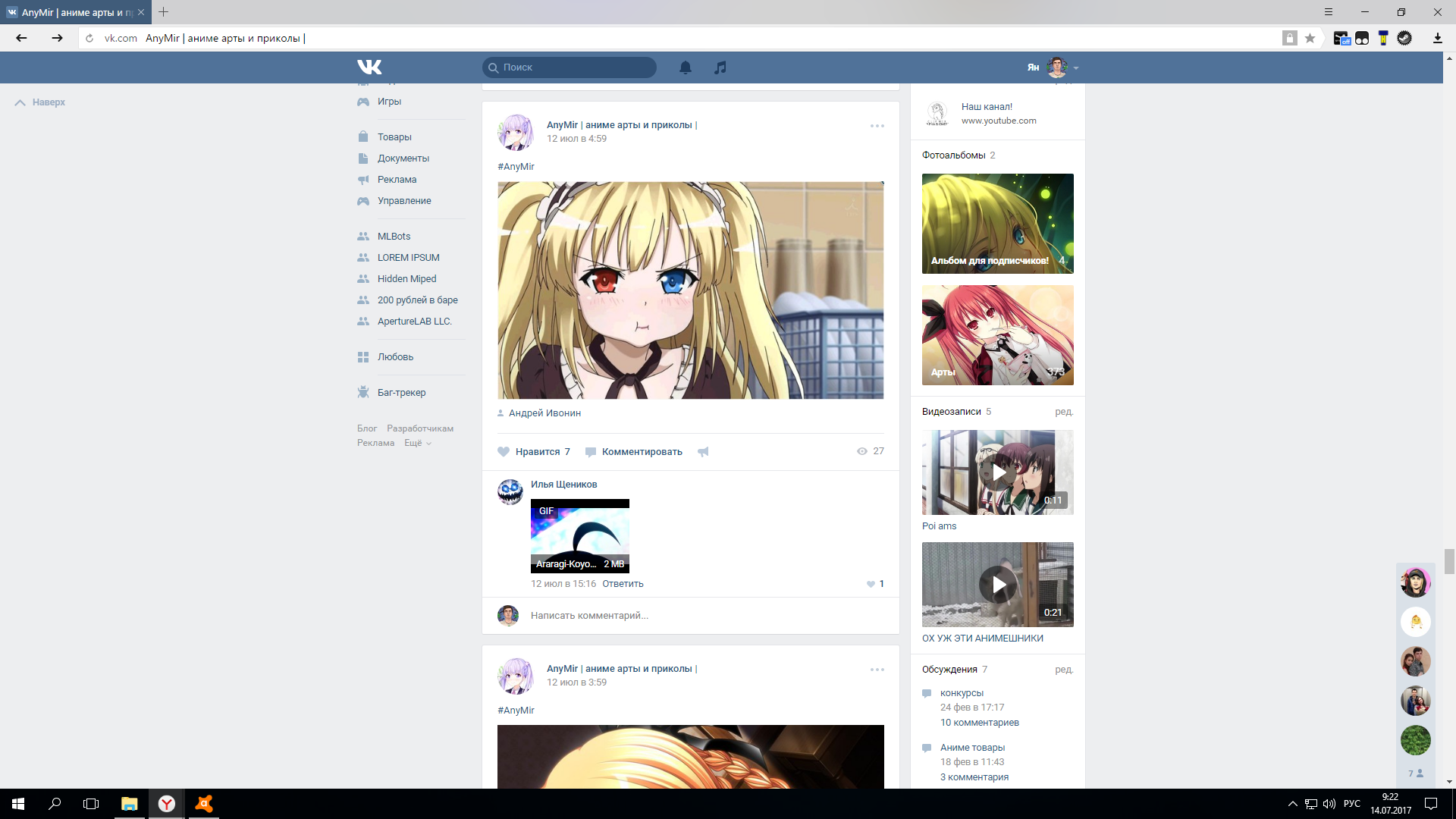Click the Наверх back-to-top button
1456x819 pixels.
[40, 102]
